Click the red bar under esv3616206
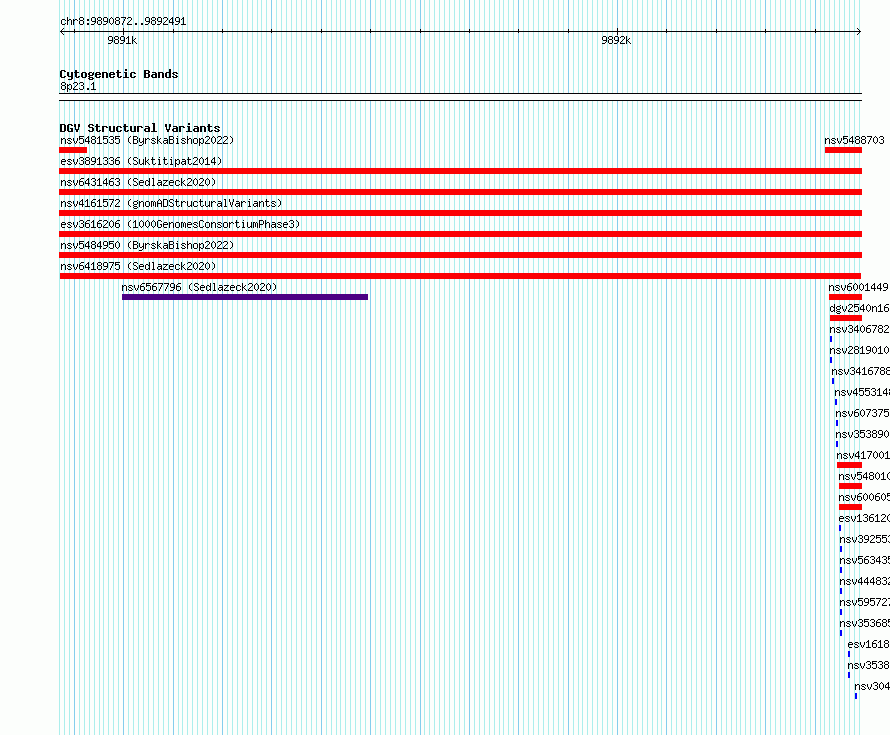The width and height of the screenshot is (890, 735). click(461, 234)
